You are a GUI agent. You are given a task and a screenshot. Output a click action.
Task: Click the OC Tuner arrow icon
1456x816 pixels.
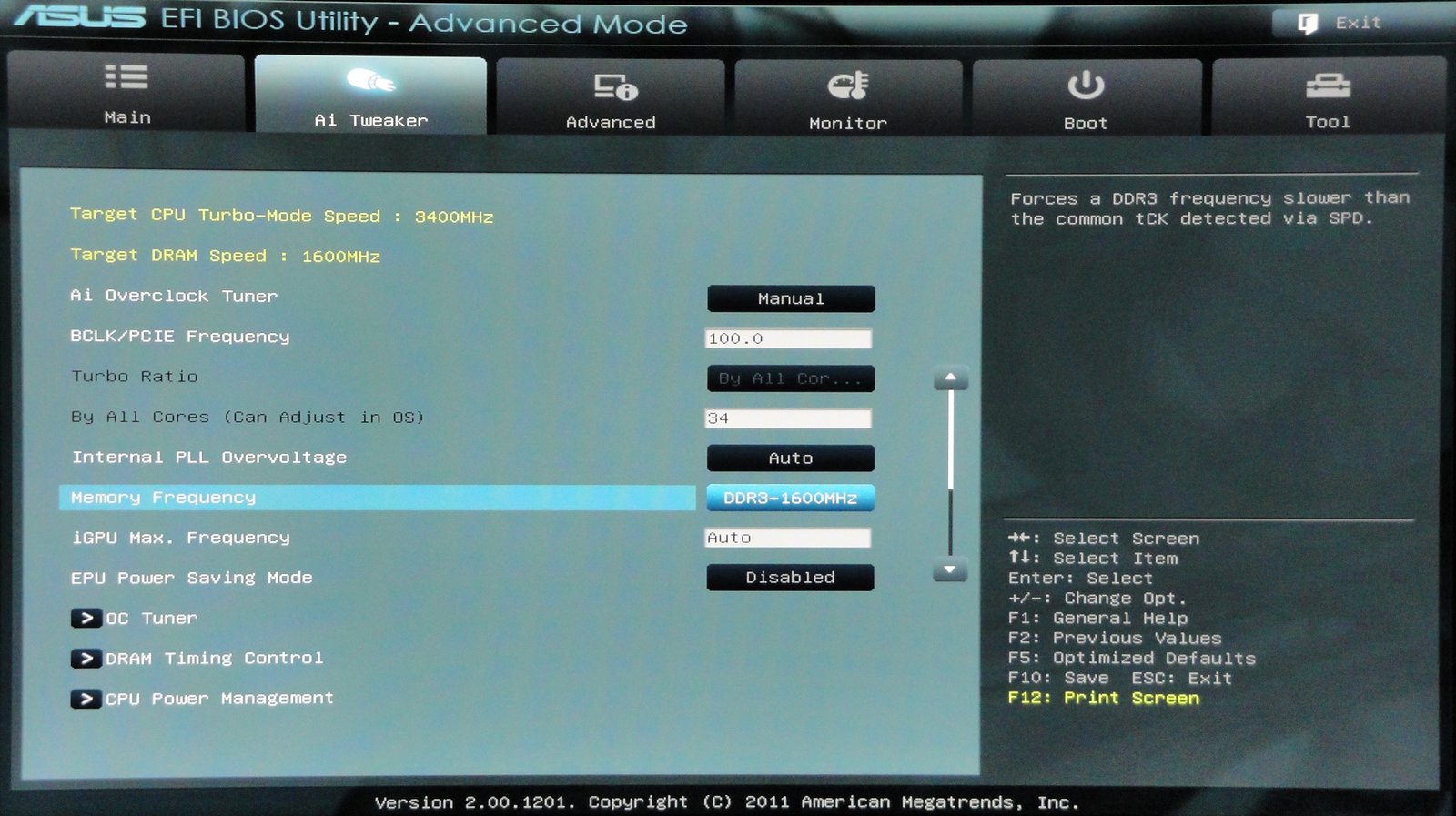[x=86, y=619]
